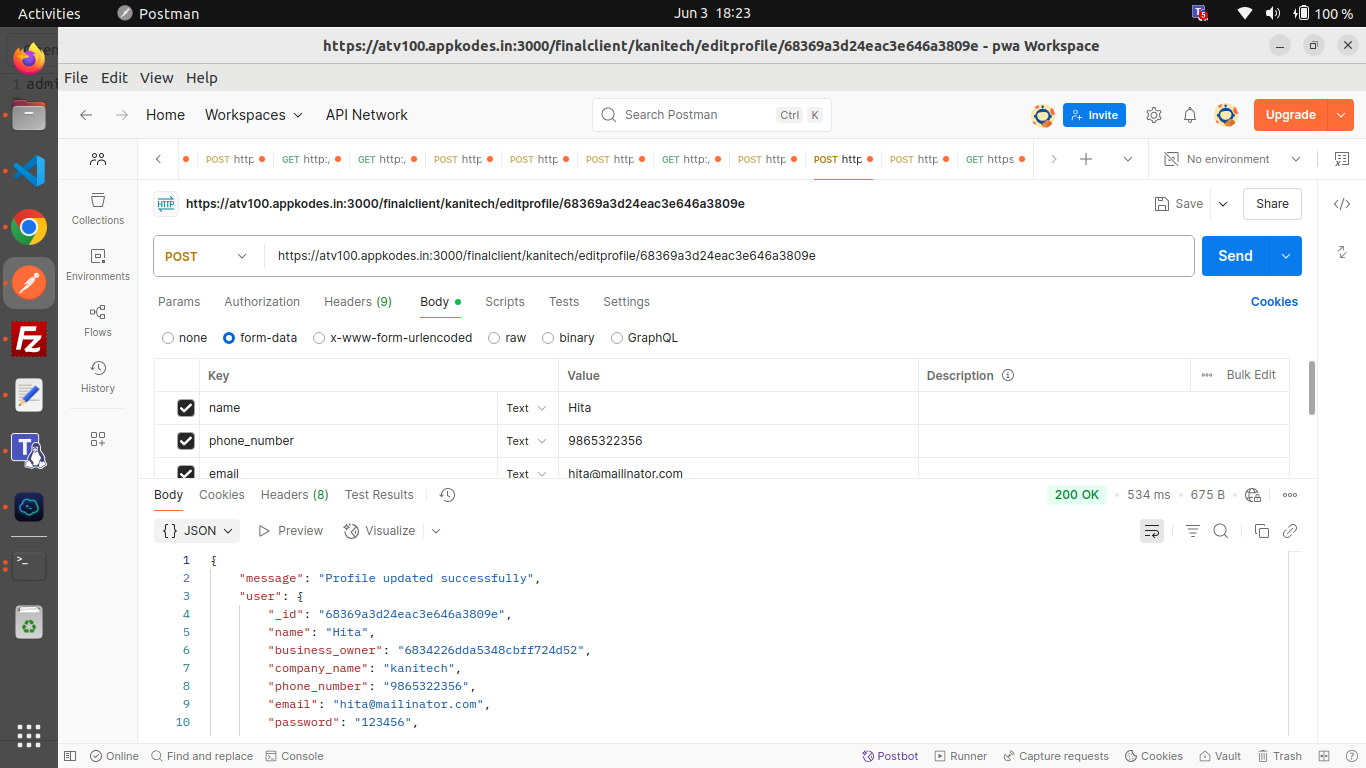Open the Text type dropdown for phone_number
This screenshot has height=768, width=1366.
click(526, 441)
